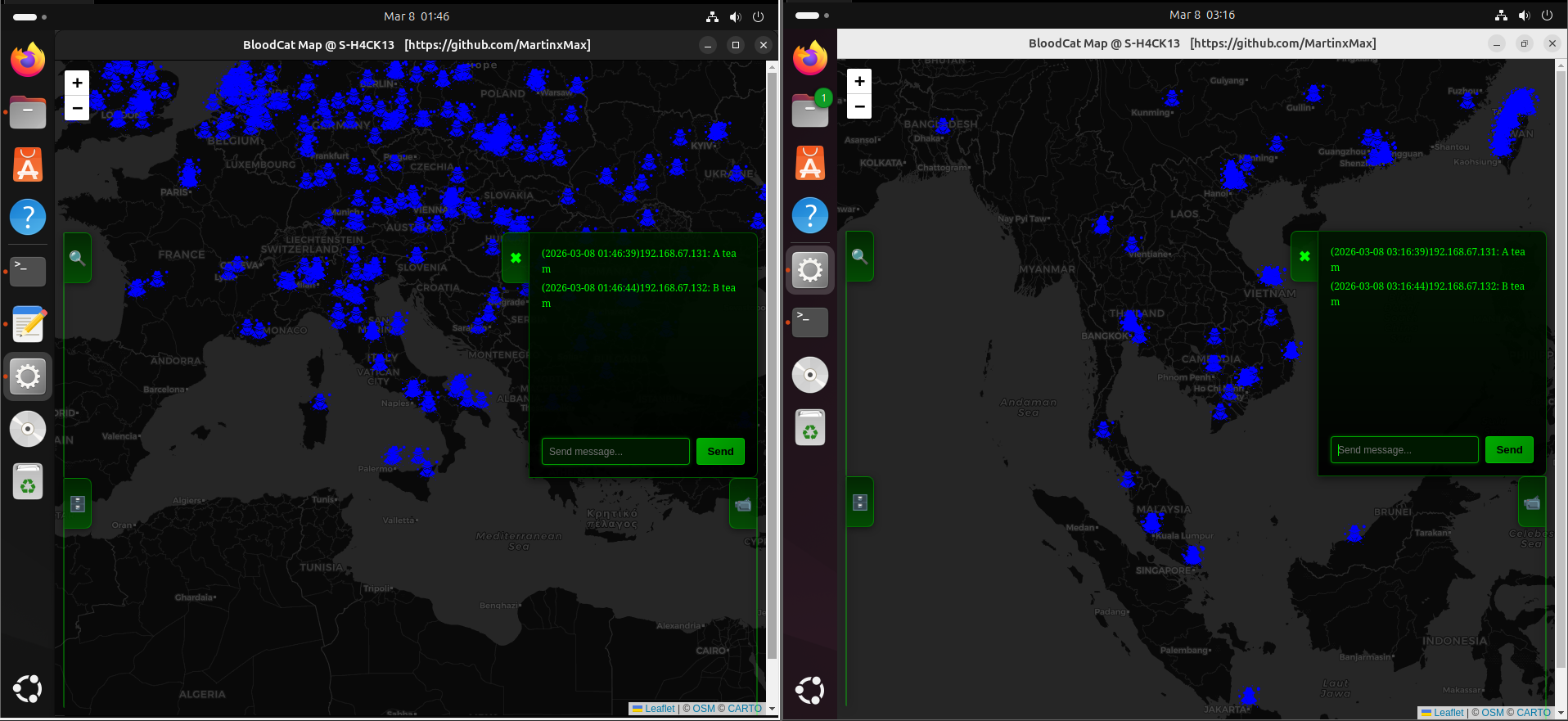Zoom in on the left Europe map
This screenshot has width=1568, height=721.
[x=77, y=83]
